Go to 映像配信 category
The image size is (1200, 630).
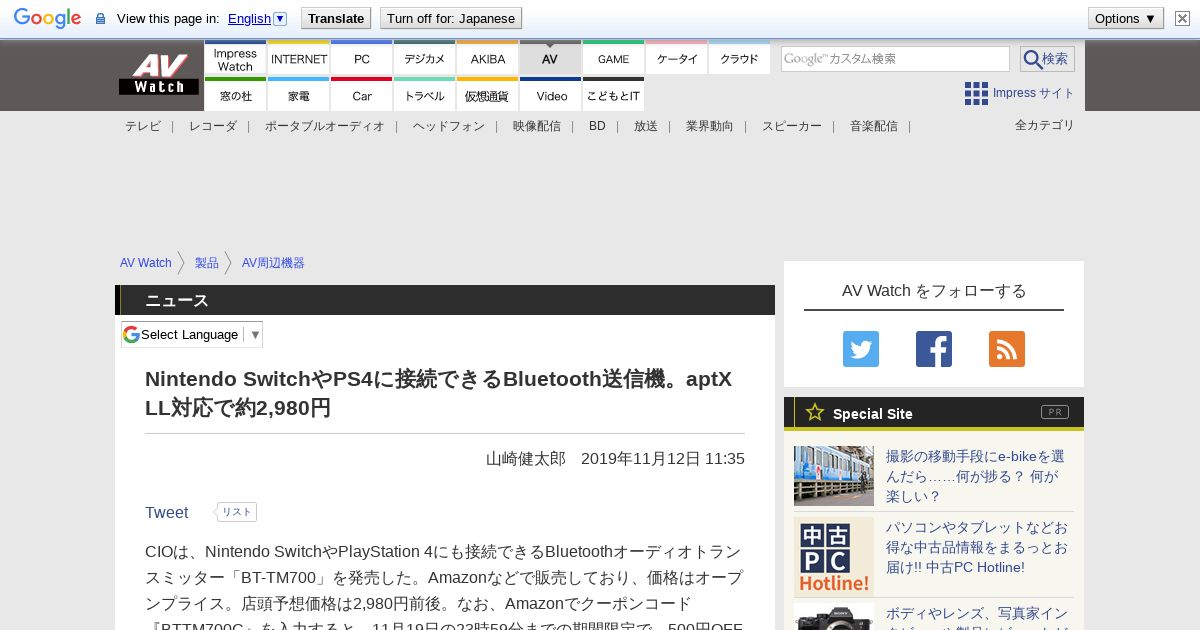(x=537, y=126)
